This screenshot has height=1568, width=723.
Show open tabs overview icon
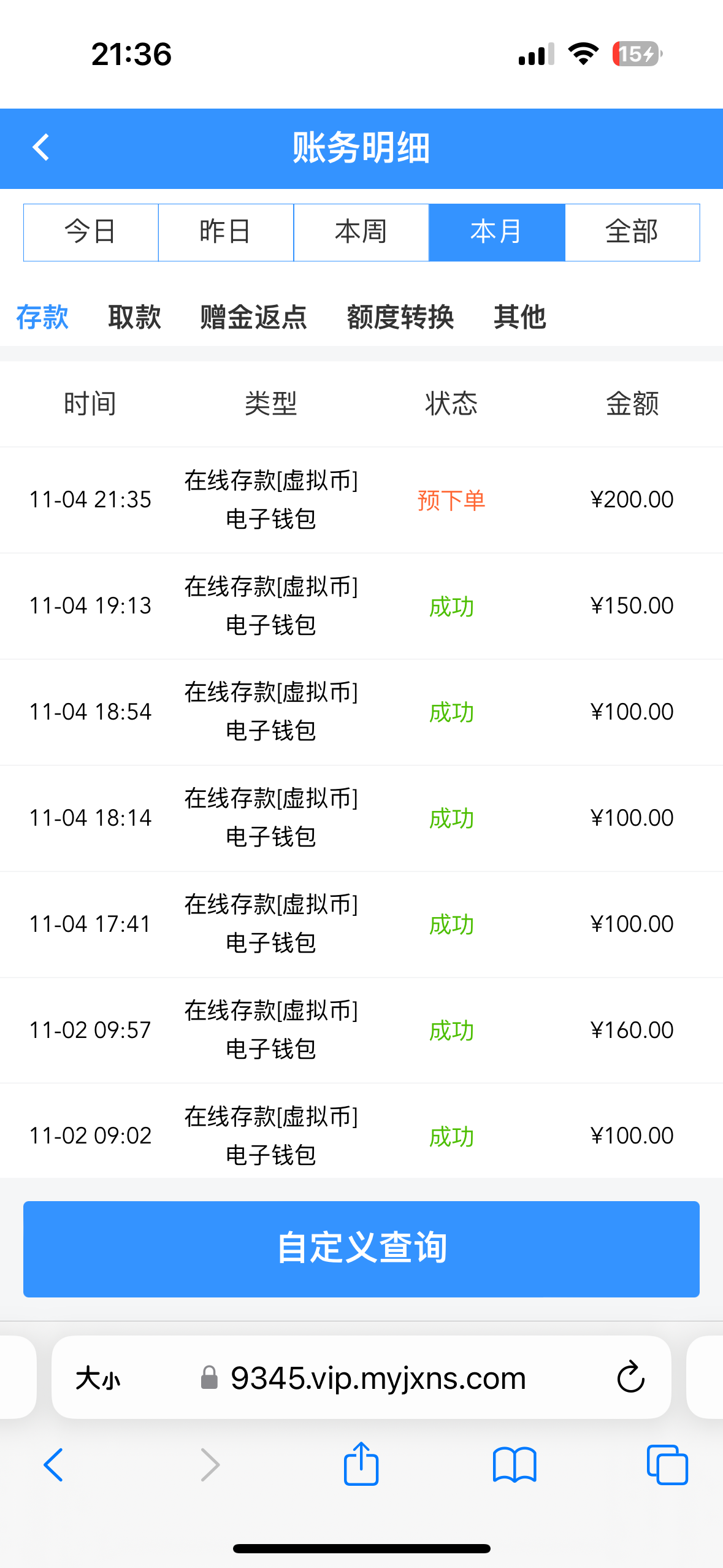tap(667, 1464)
